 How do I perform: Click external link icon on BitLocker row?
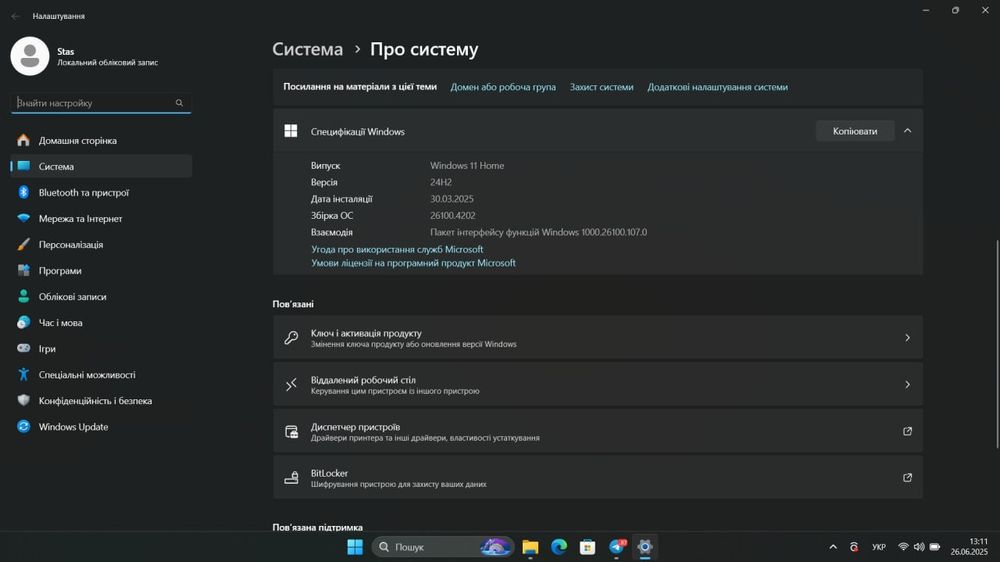tap(908, 478)
